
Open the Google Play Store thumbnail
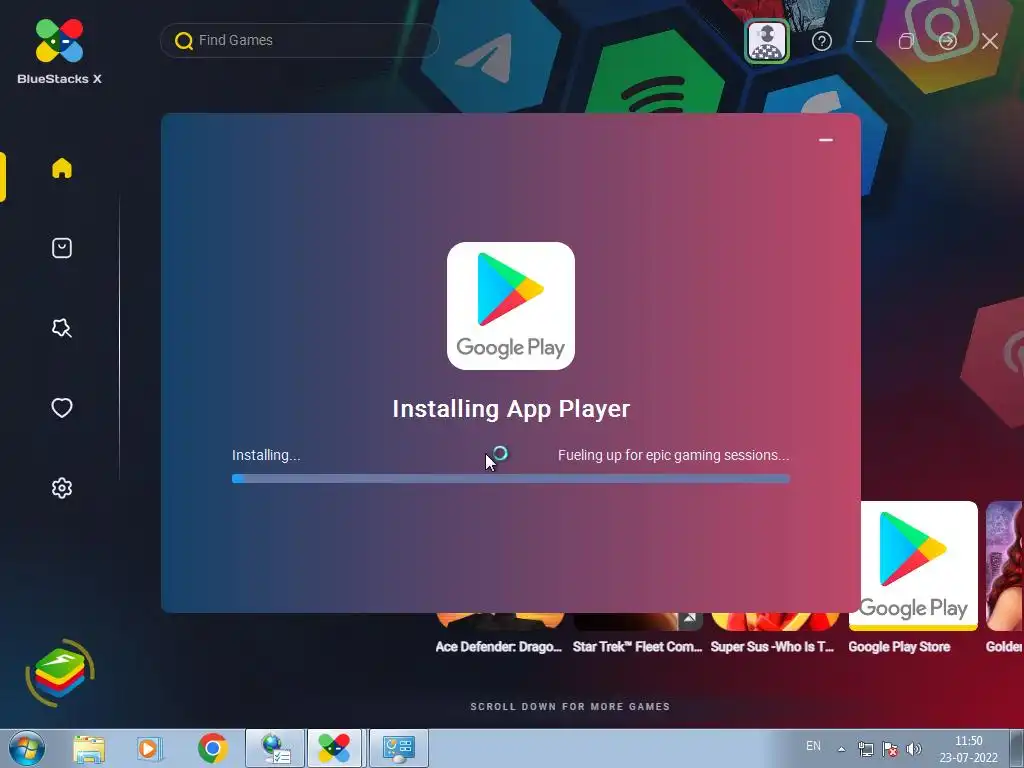pyautogui.click(x=913, y=566)
